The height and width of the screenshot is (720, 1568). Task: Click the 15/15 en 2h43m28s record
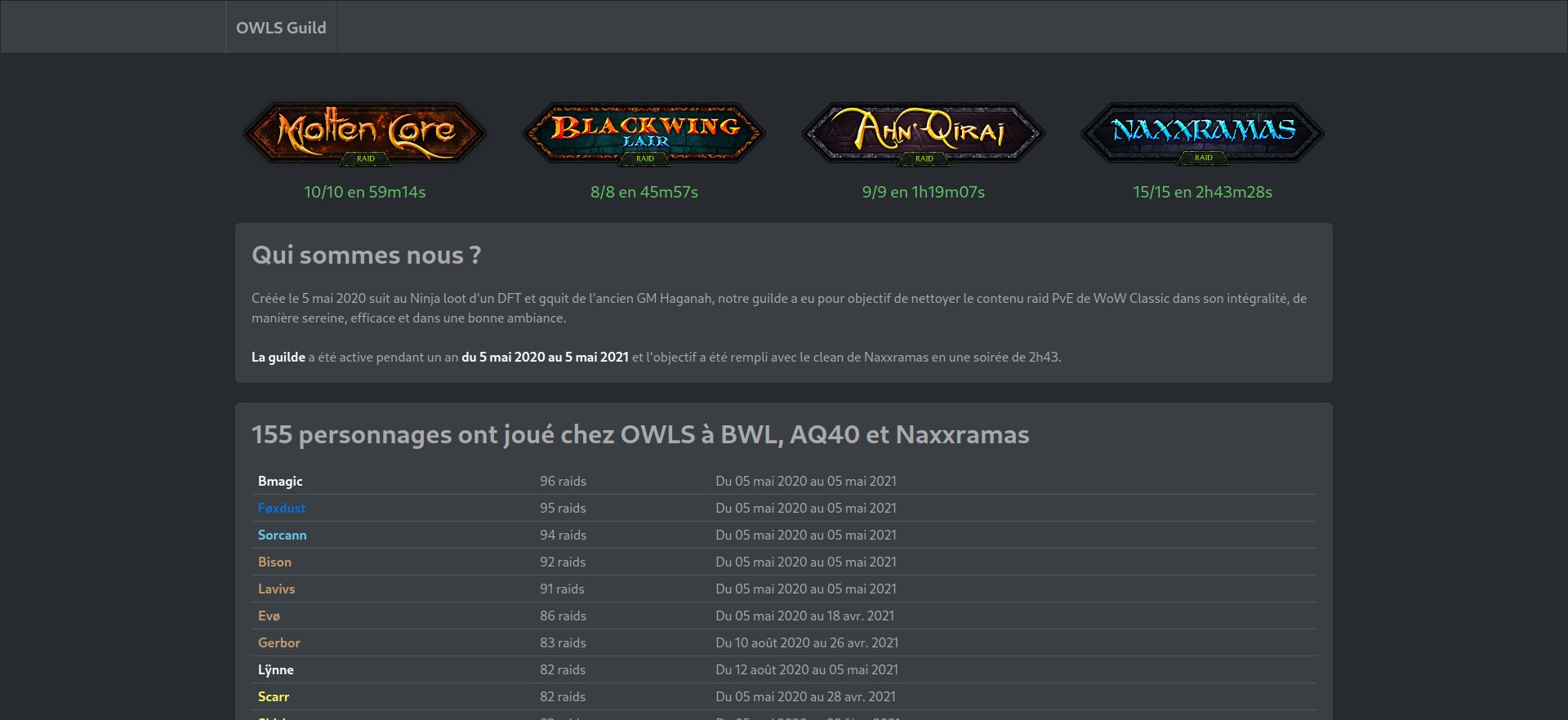click(1203, 192)
